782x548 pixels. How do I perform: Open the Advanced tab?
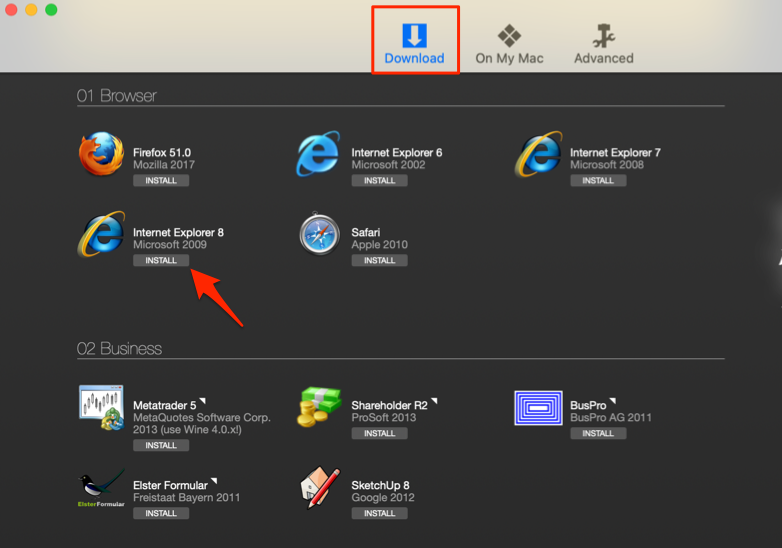pyautogui.click(x=603, y=45)
